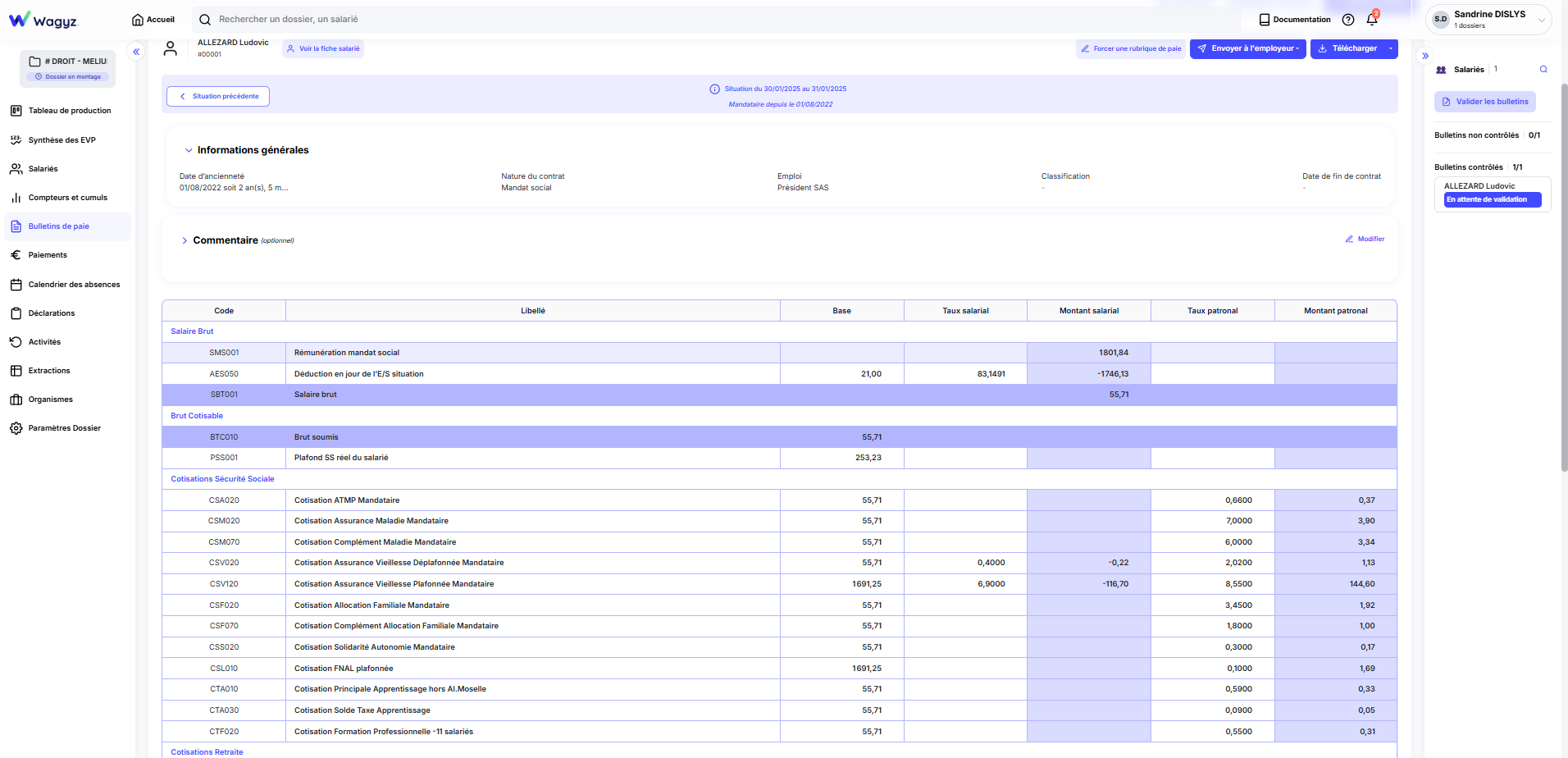Click the Wagyz logo
Screen dimensions: 1568x758
(43, 20)
